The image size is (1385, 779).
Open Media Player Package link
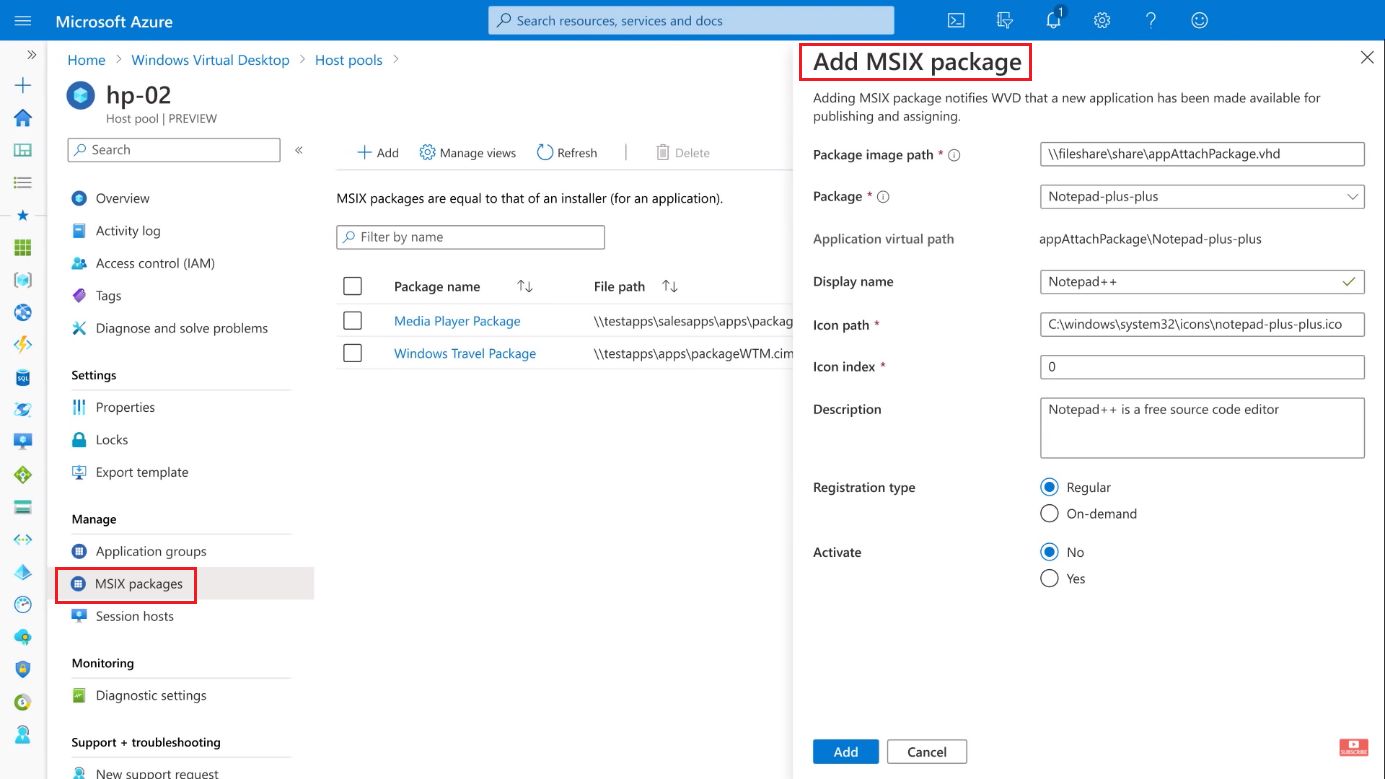[457, 321]
